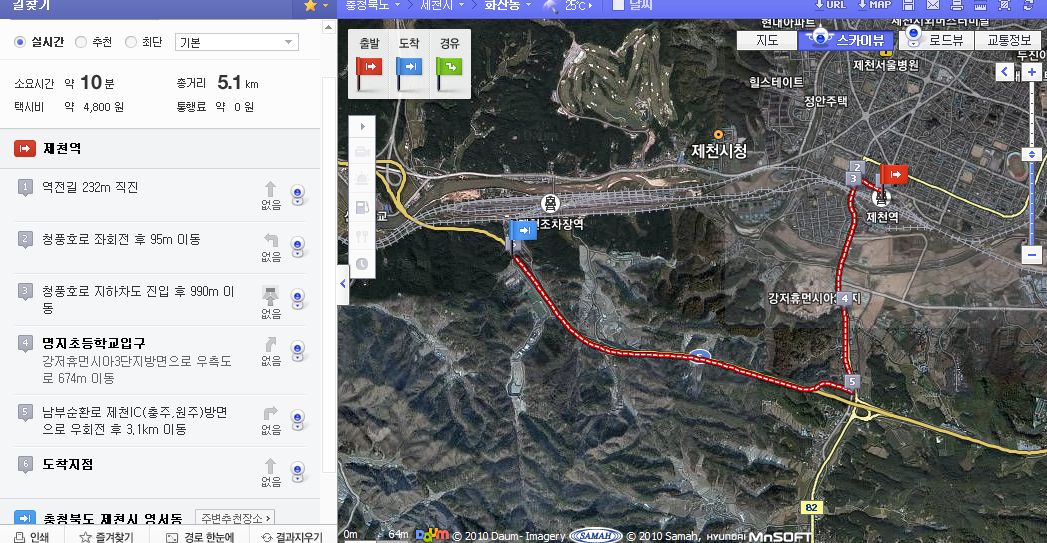
Task: Click the map zoom-out minus button
Action: 1032,254
